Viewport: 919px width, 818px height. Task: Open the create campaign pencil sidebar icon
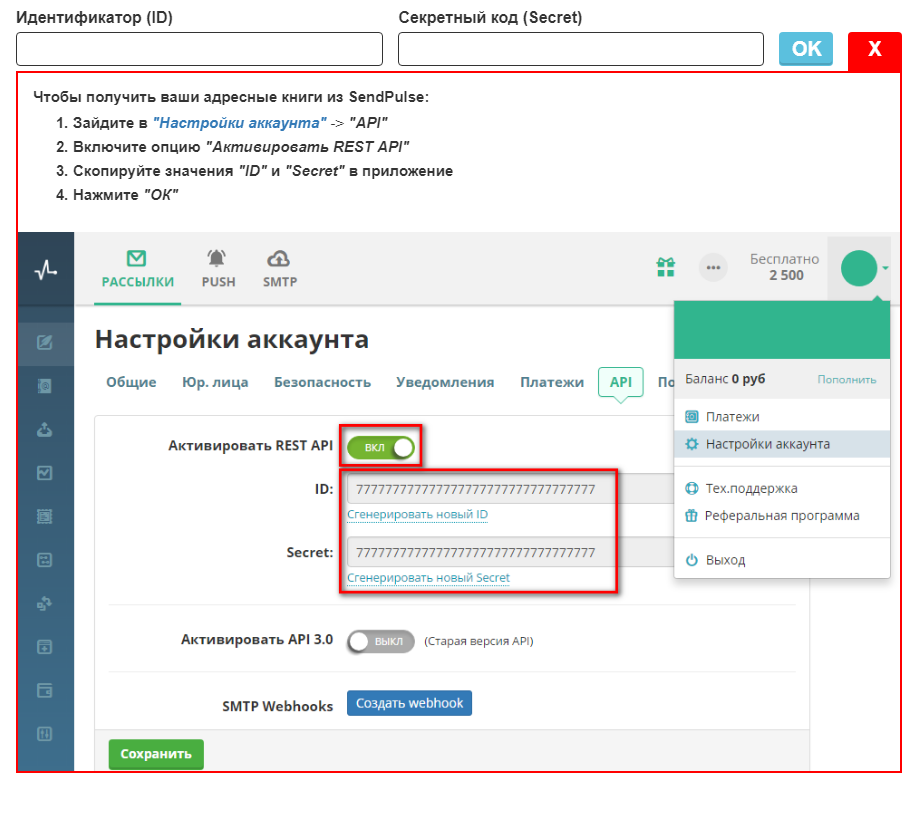pos(45,342)
